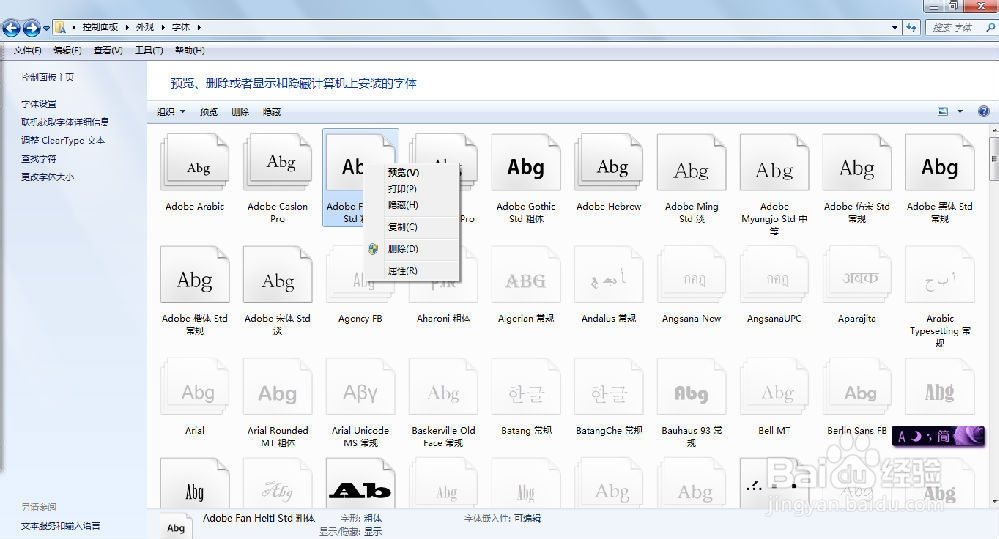Choose 隐藏(H) in the context menu
999x539 pixels.
coord(412,205)
